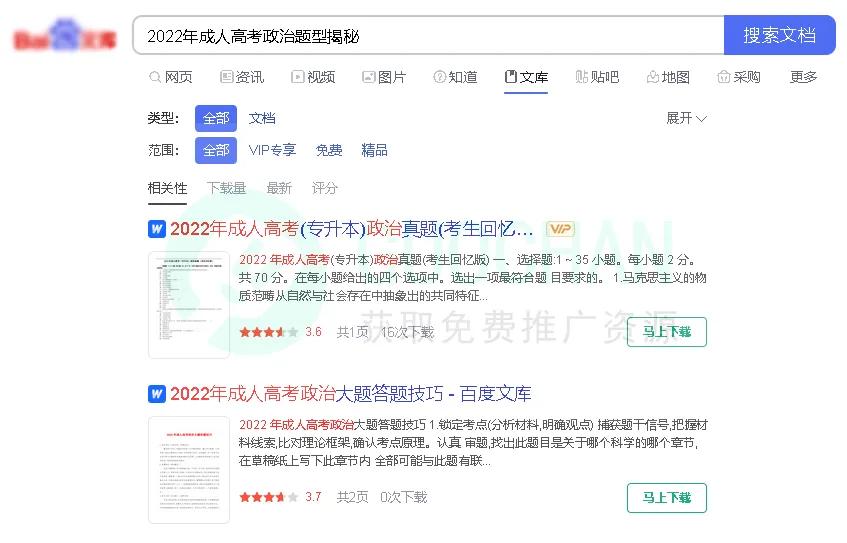Image resolution: width=847 pixels, height=543 pixels.
Task: Click the 共1页 page count text
Action: coord(352,332)
